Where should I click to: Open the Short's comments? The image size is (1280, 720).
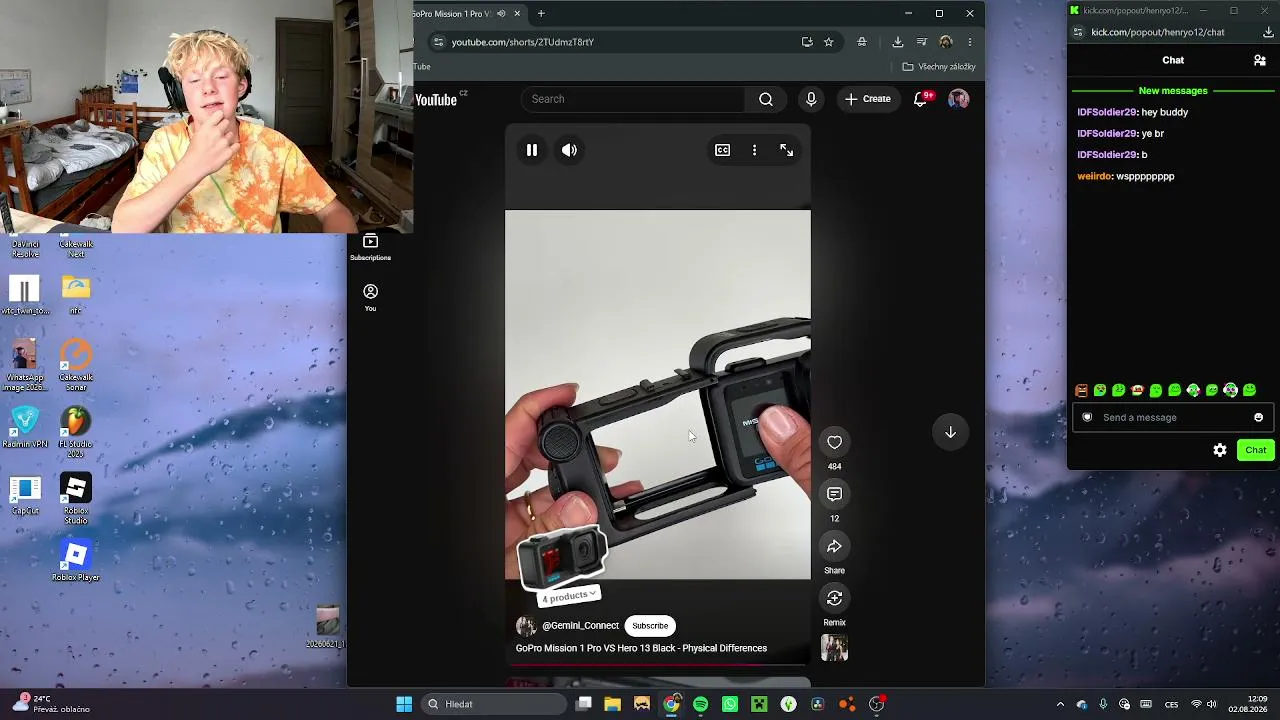(834, 494)
